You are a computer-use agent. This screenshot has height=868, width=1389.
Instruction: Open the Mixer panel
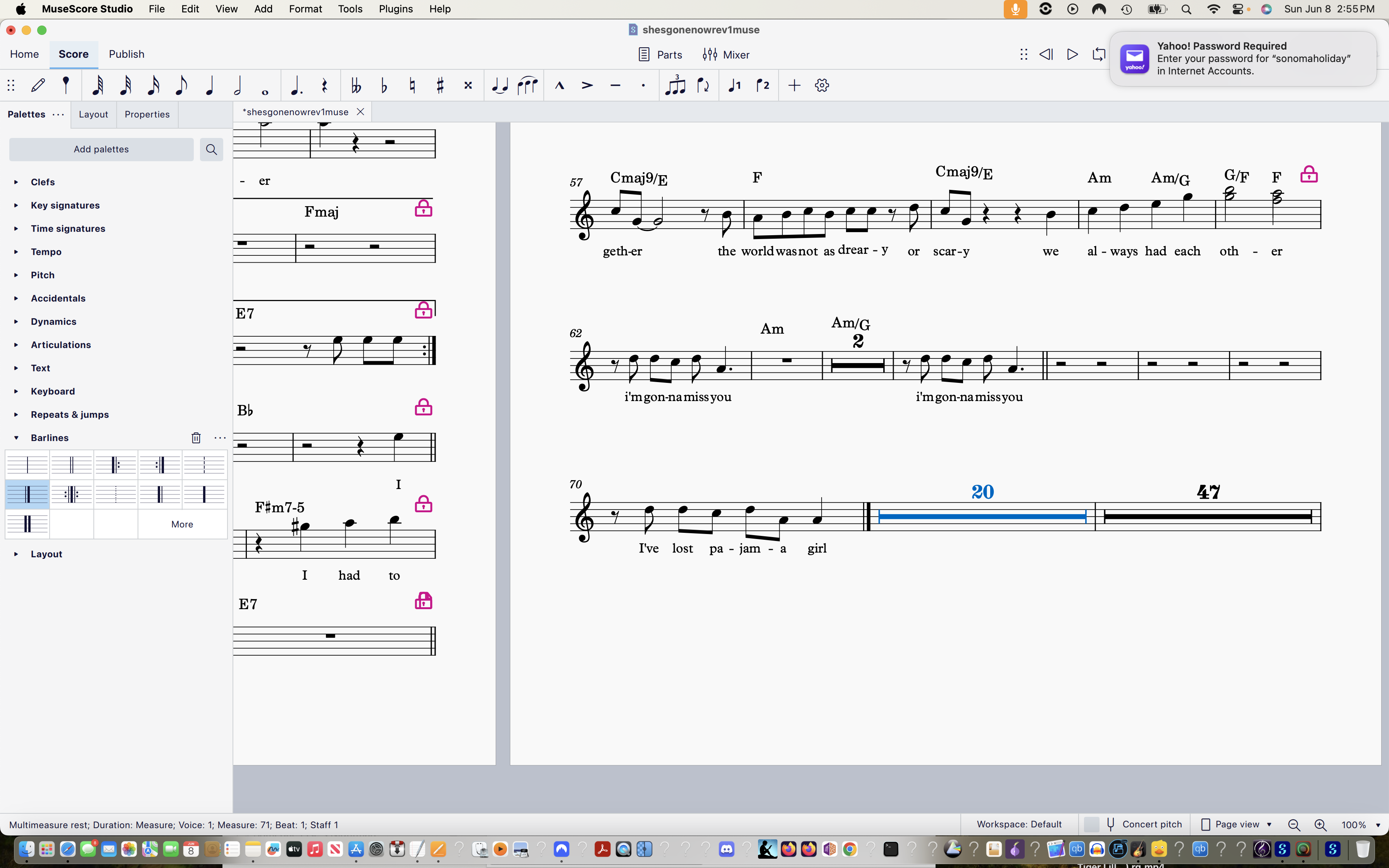726,55
